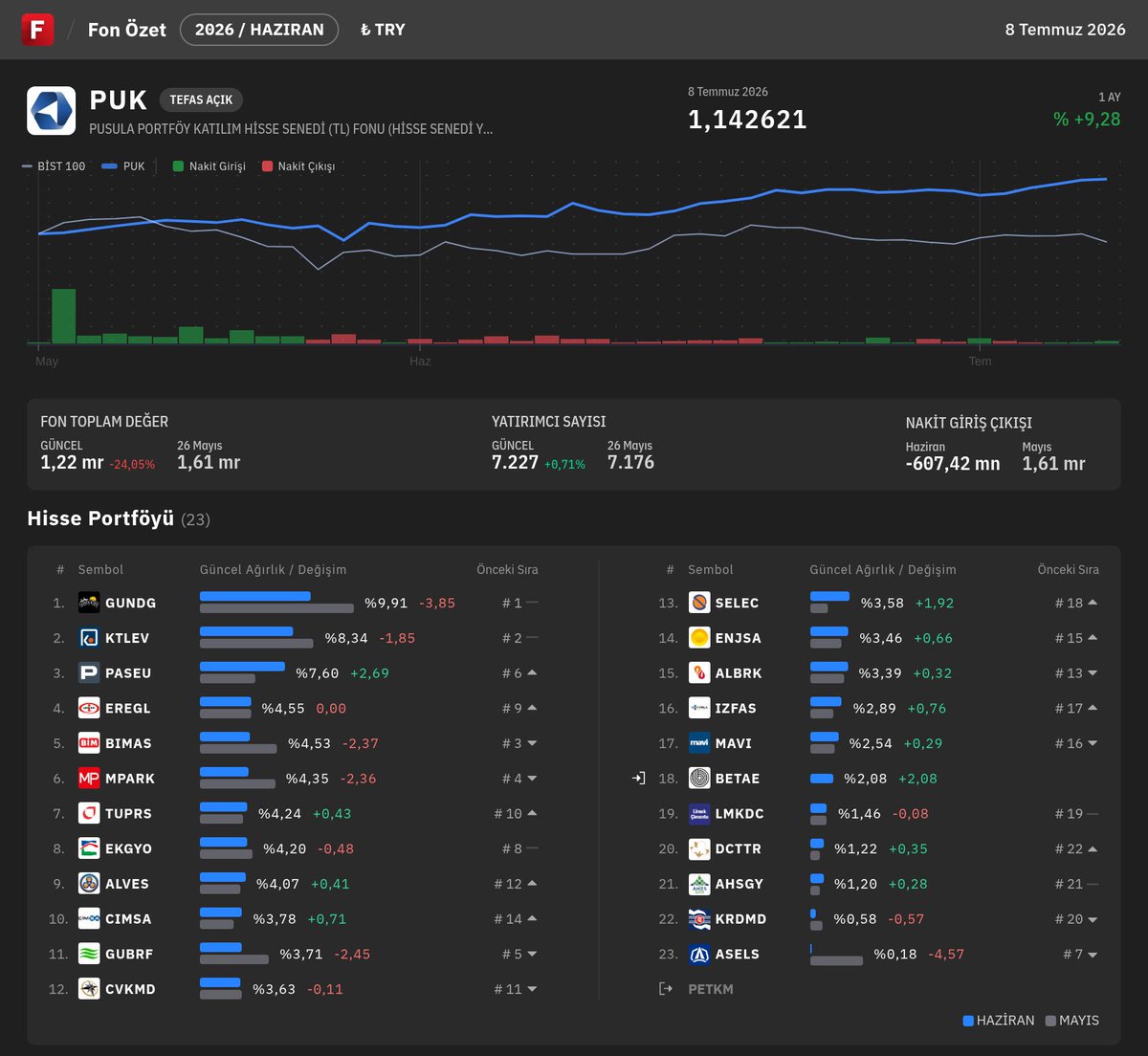Click the IZFAS stock logo
This screenshot has height=1056, width=1148.
(699, 708)
